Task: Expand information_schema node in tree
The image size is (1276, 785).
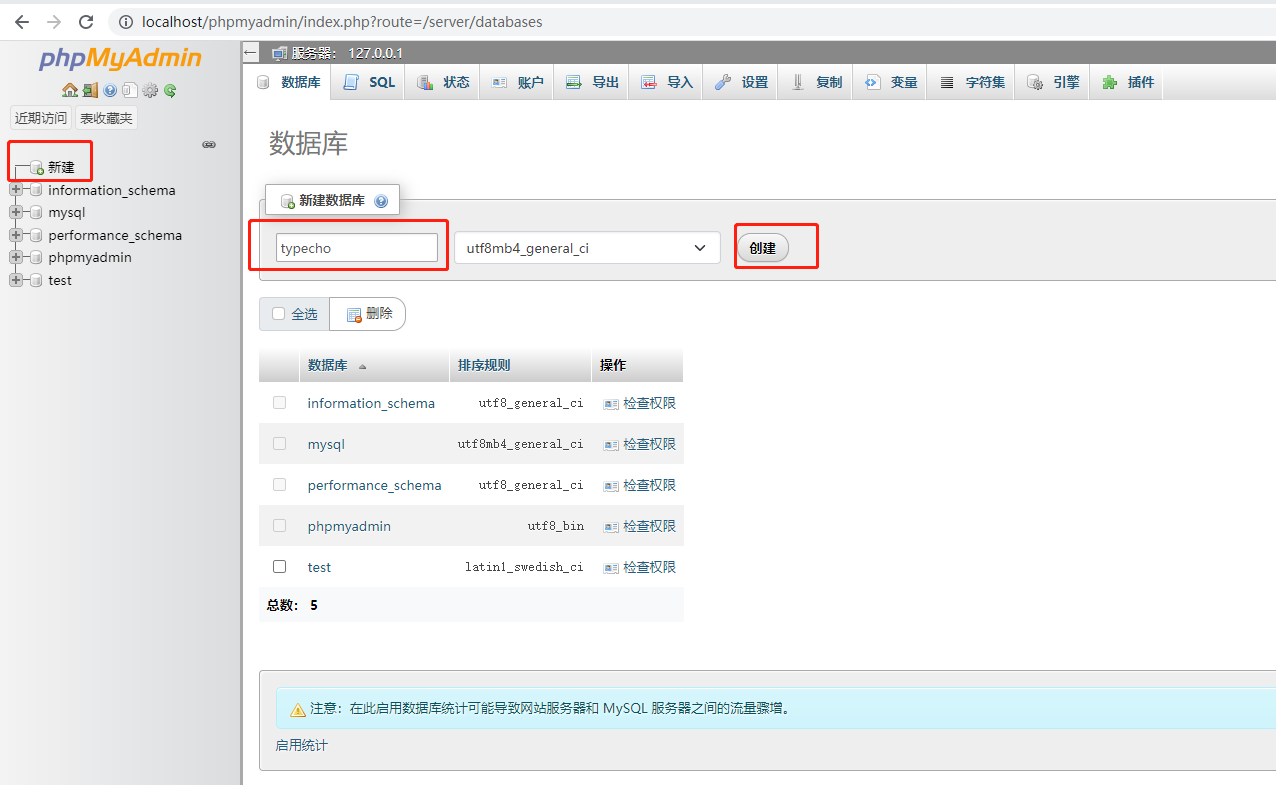Action: (x=16, y=190)
